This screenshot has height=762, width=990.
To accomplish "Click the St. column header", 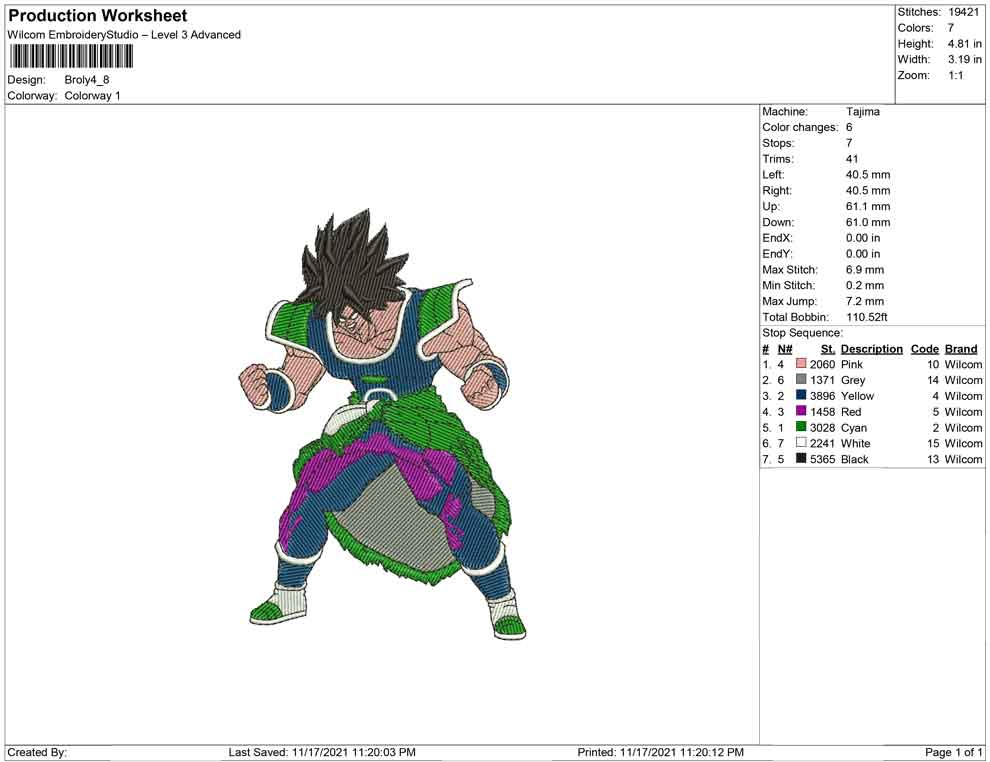I will point(827,349).
